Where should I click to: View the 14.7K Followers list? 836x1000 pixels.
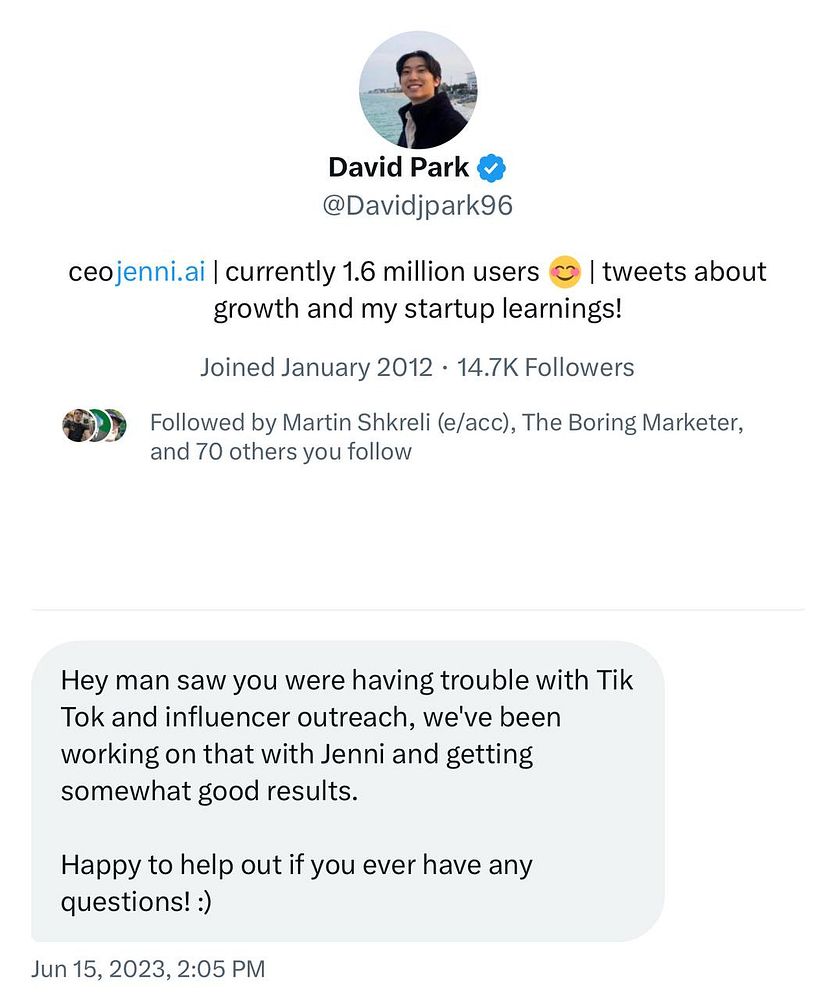click(545, 367)
